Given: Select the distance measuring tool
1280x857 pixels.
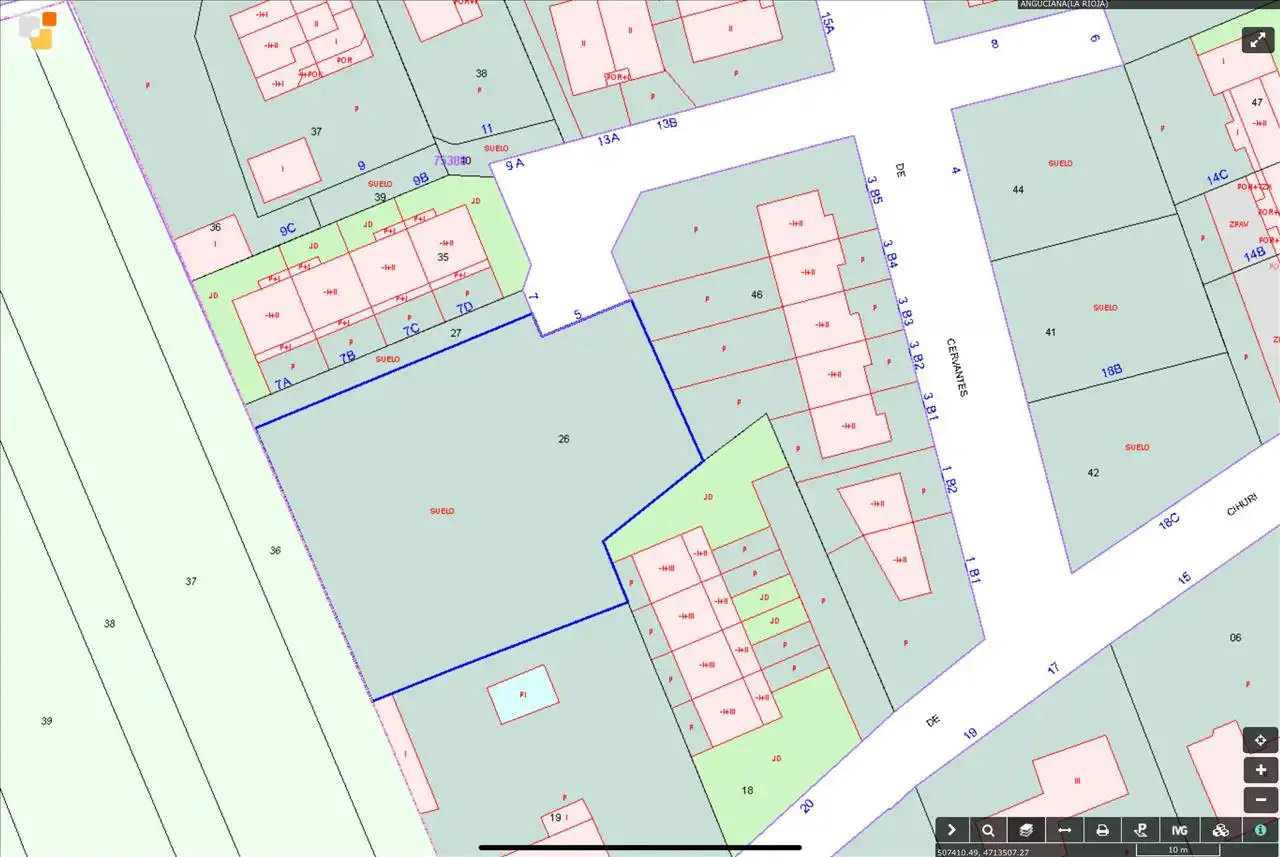Looking at the screenshot, I should [1065, 830].
